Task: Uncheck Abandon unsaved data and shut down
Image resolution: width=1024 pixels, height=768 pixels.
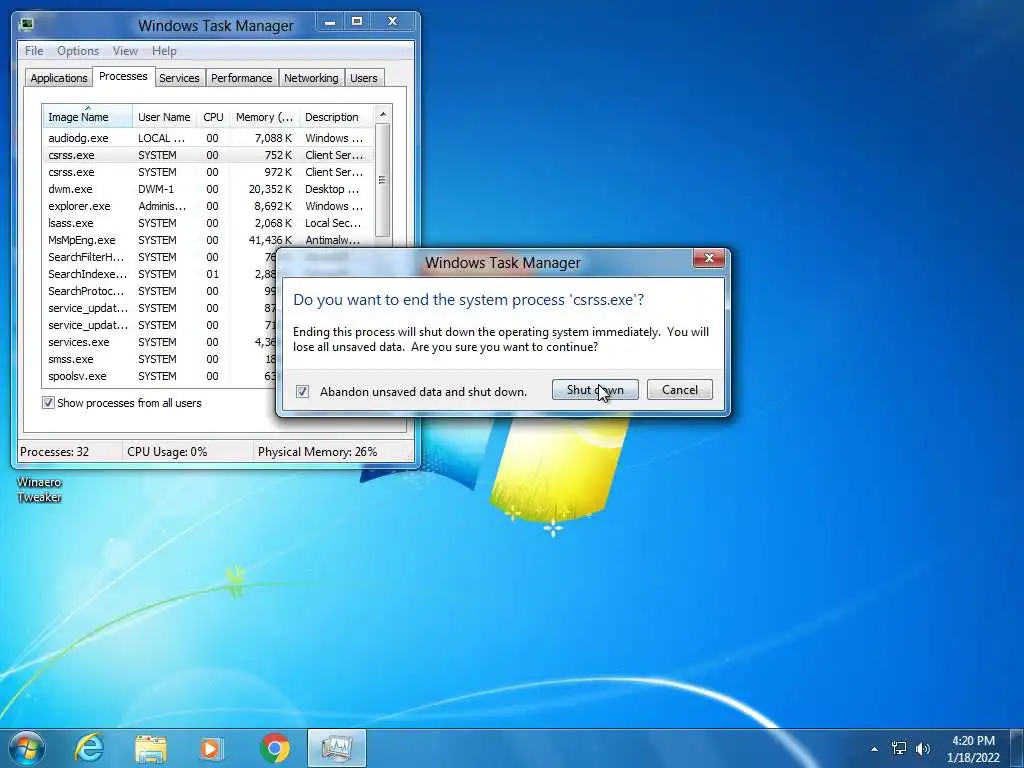Action: 302,392
